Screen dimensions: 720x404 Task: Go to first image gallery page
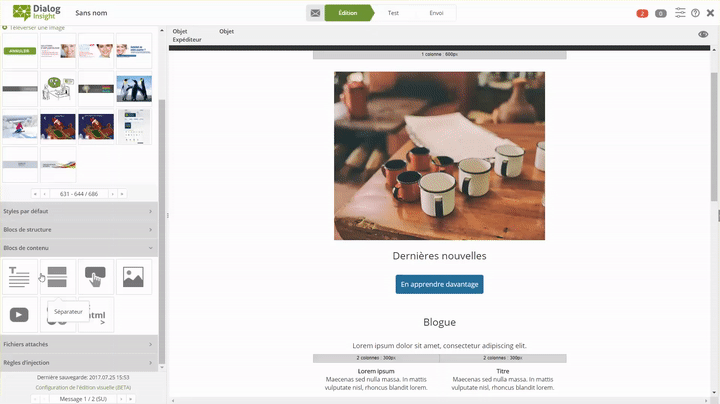point(35,194)
